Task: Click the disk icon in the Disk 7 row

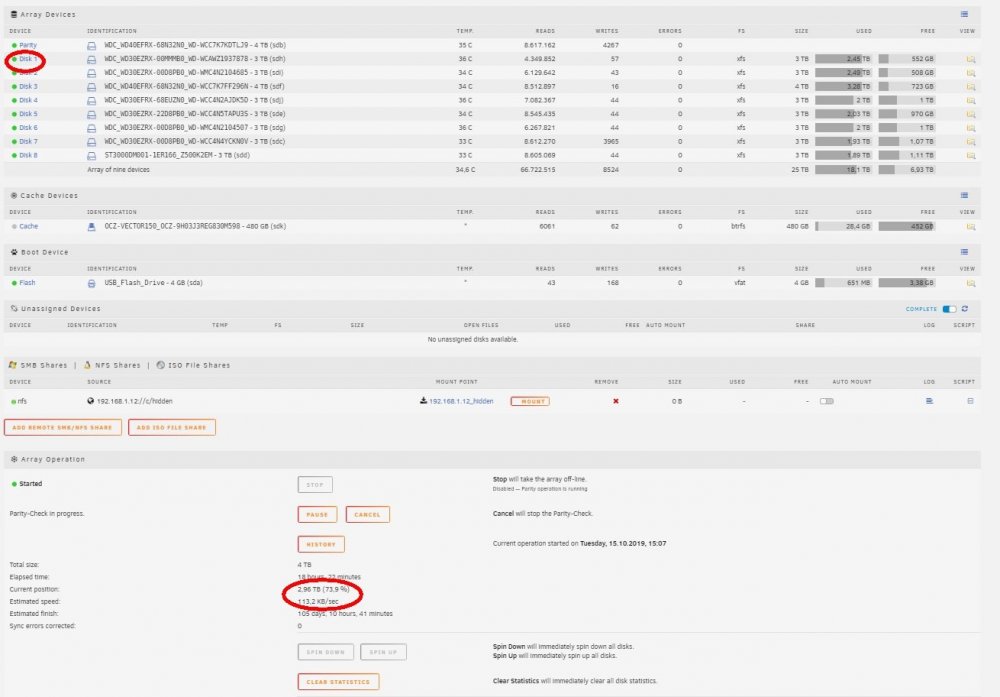Action: point(91,142)
